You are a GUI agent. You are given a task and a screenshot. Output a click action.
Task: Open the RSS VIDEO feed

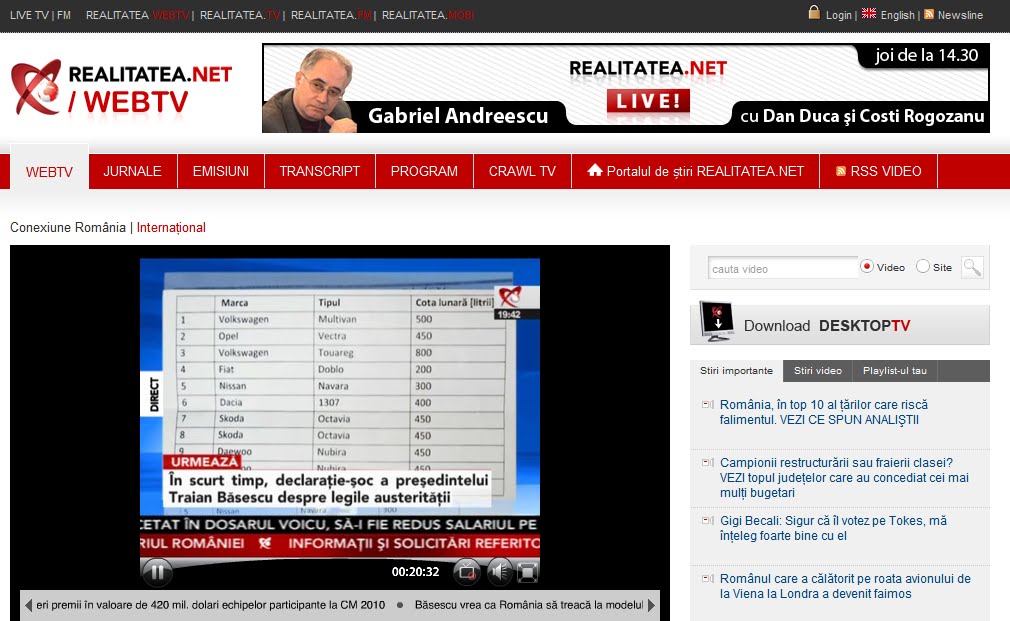pyautogui.click(x=878, y=170)
